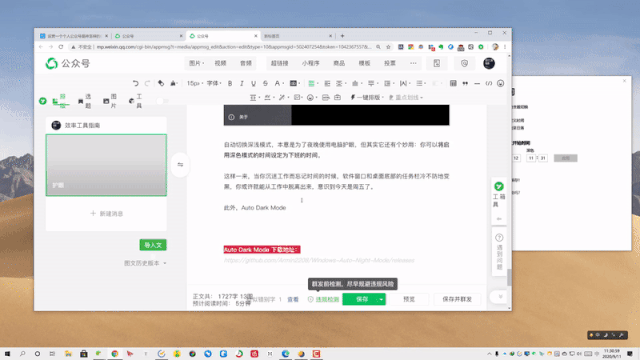This screenshot has height=360, width=640.
Task: Underline text with the U icon
Action: pyautogui.click(x=253, y=83)
